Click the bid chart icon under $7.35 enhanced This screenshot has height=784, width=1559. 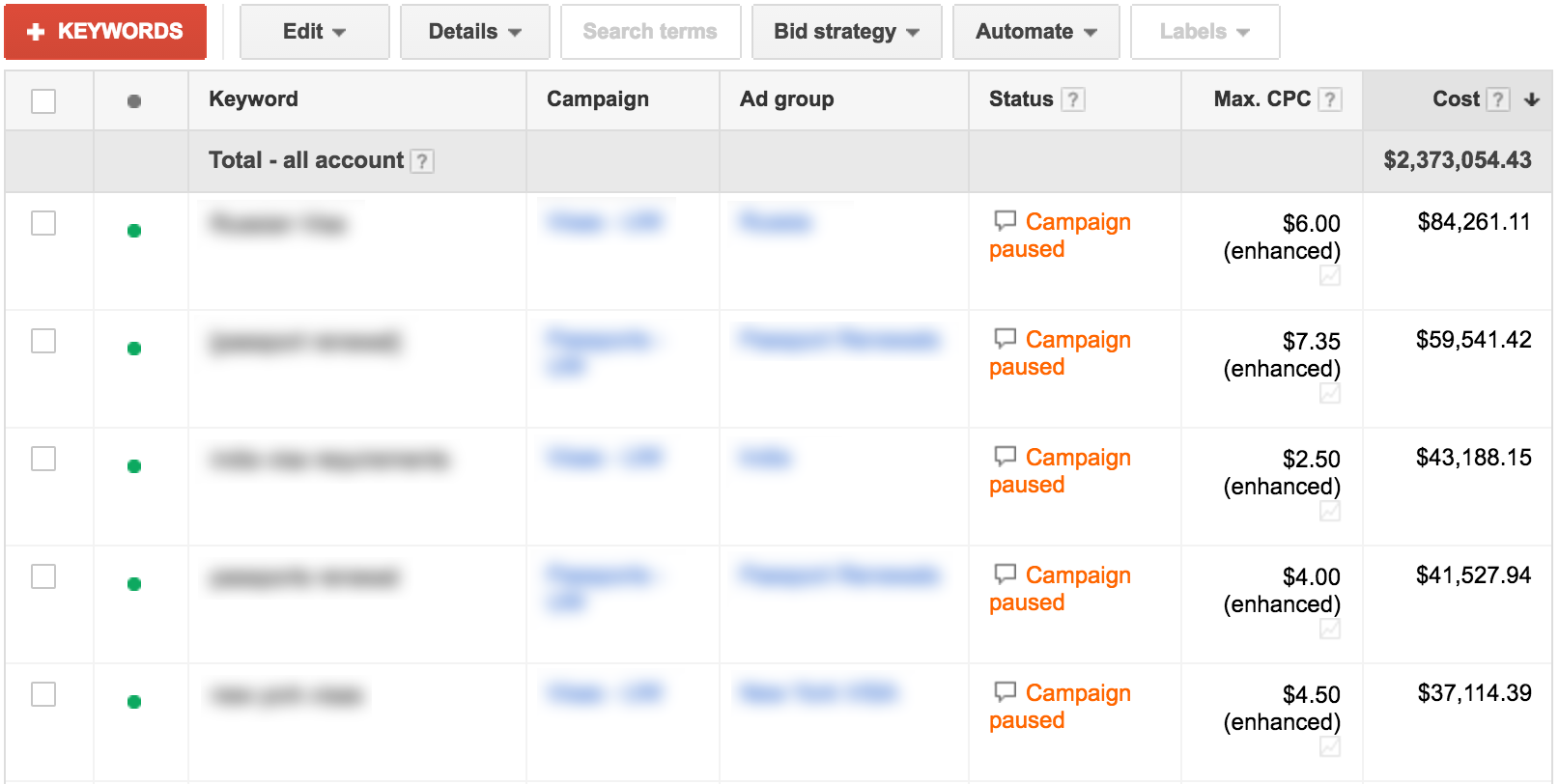pos(1330,394)
